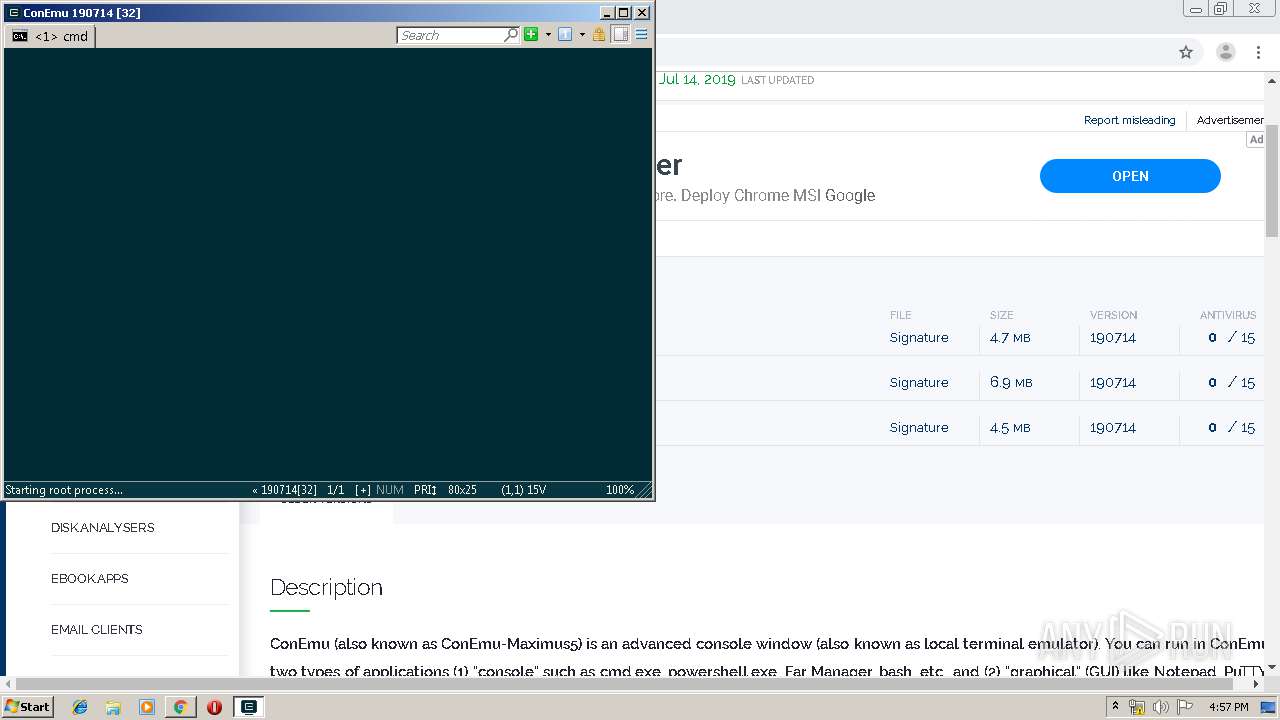Click the '190714[32]' status bar entry
This screenshot has width=1280, height=720.
pyautogui.click(x=285, y=490)
